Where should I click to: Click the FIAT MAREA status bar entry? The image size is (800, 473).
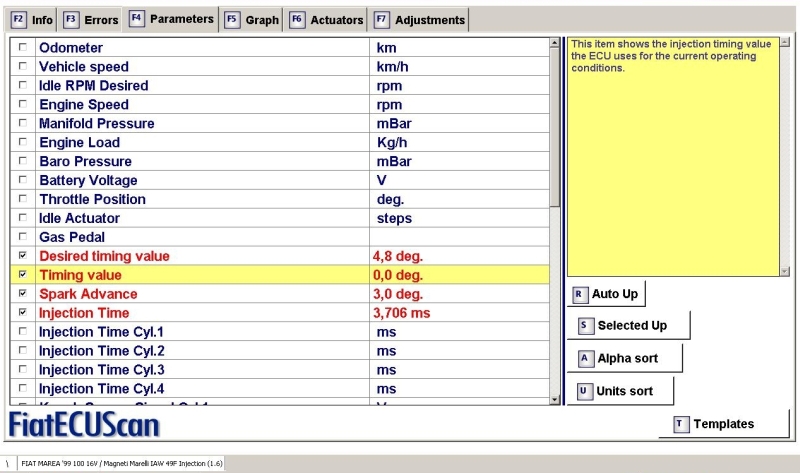tap(122, 464)
